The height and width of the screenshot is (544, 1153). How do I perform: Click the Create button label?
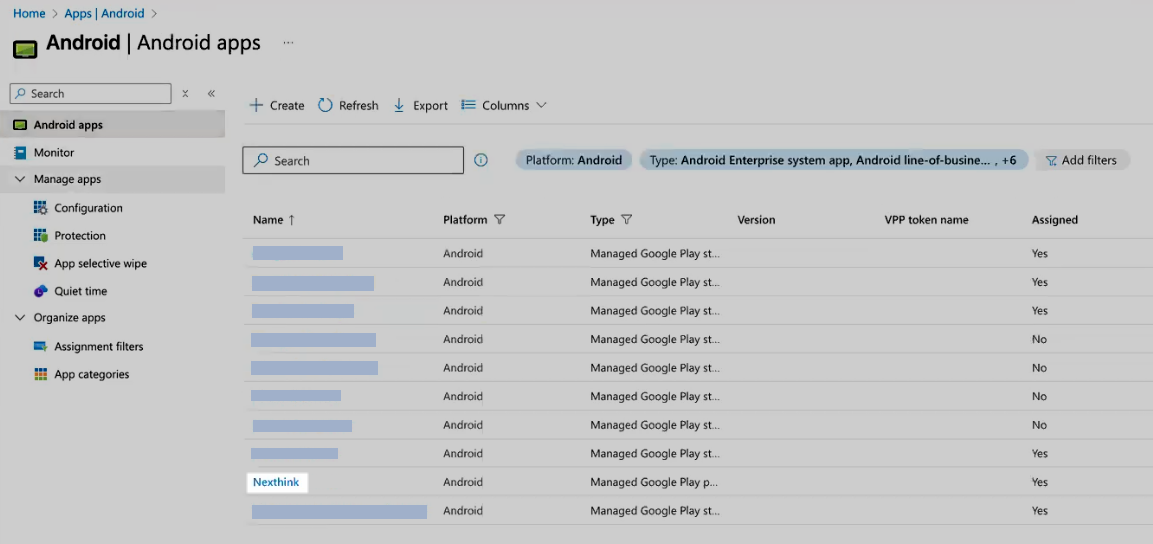click(287, 105)
